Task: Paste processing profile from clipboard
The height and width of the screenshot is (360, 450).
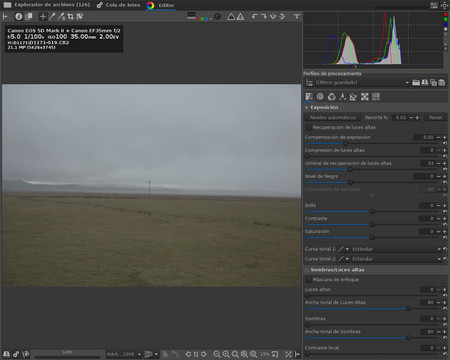Action: 442,82
